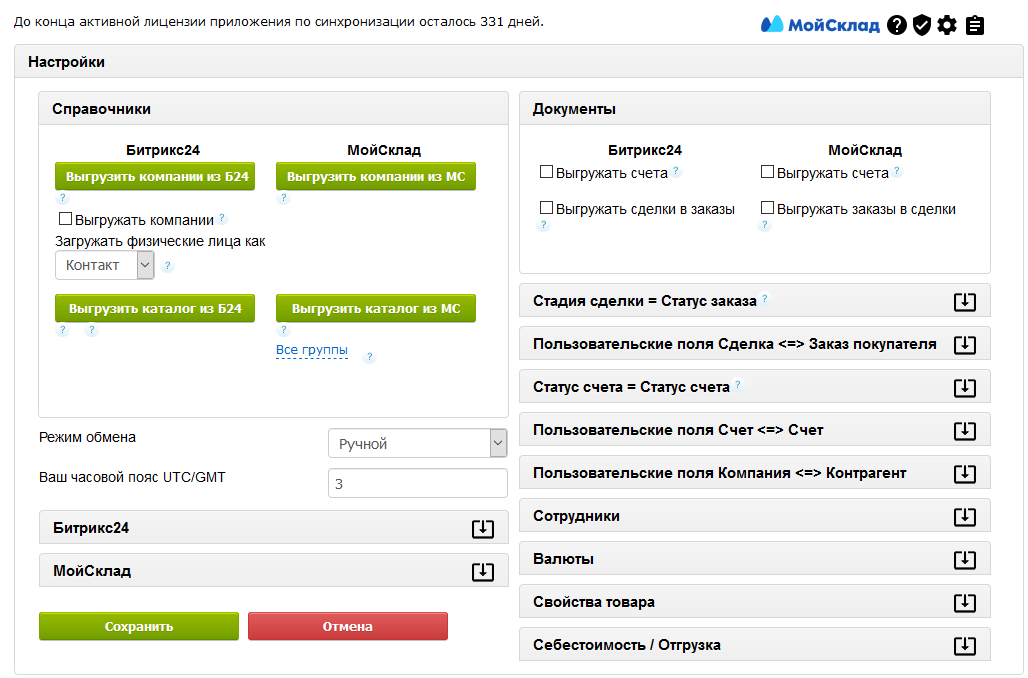Image resolution: width=1028 pixels, height=678 pixels.
Task: Click the МойСклад logo
Action: point(820,25)
